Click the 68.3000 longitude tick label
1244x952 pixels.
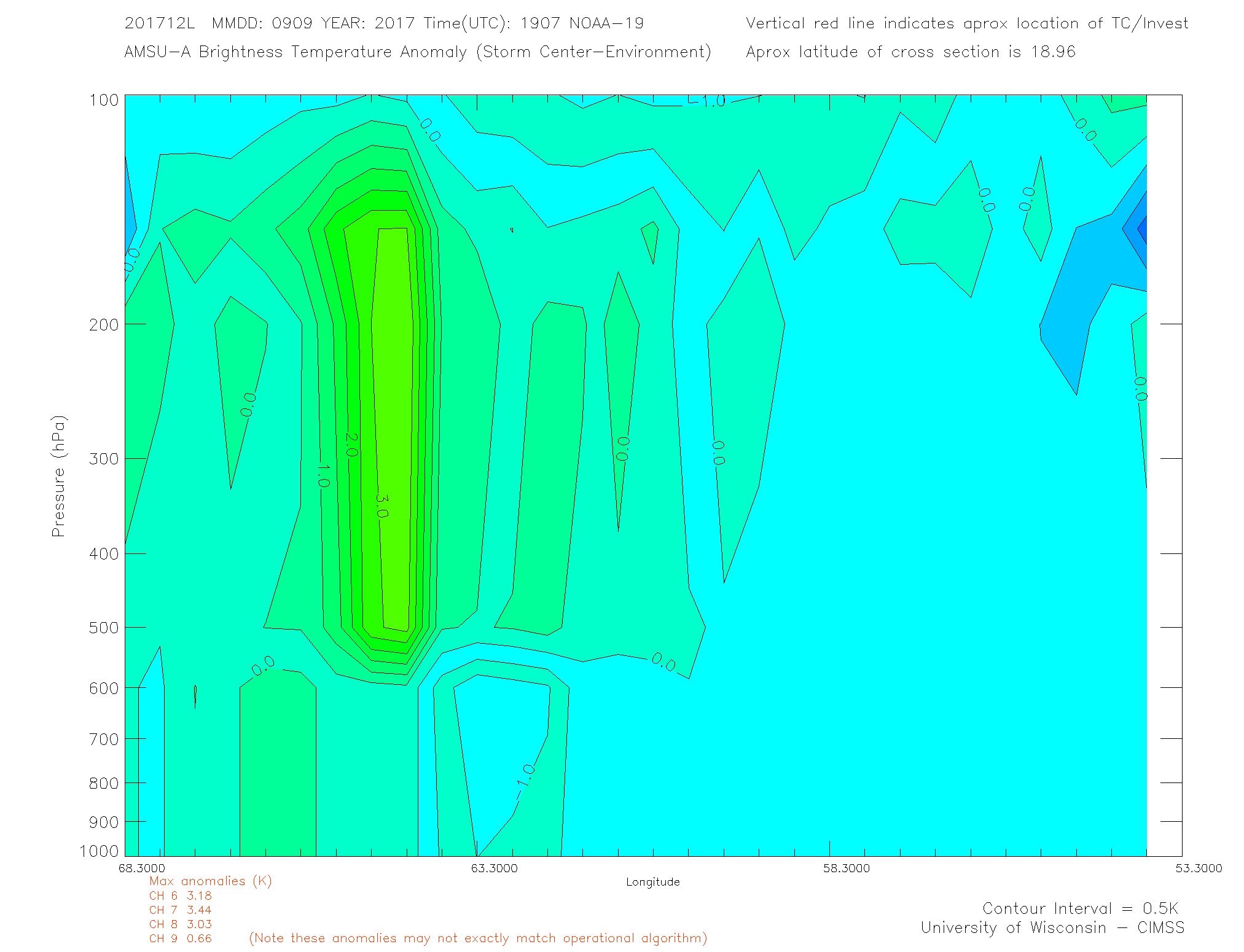[142, 868]
